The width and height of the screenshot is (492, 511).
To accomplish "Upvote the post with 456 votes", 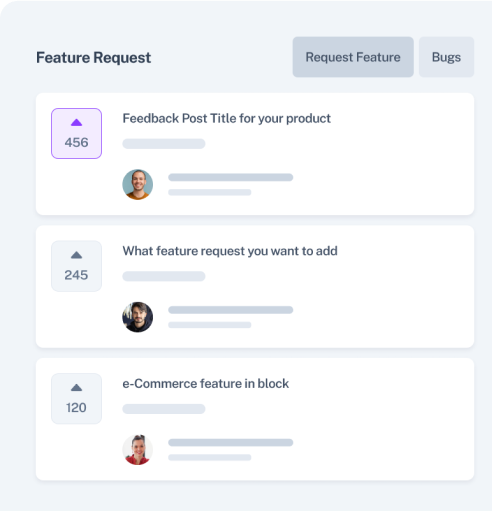I will click(x=76, y=133).
